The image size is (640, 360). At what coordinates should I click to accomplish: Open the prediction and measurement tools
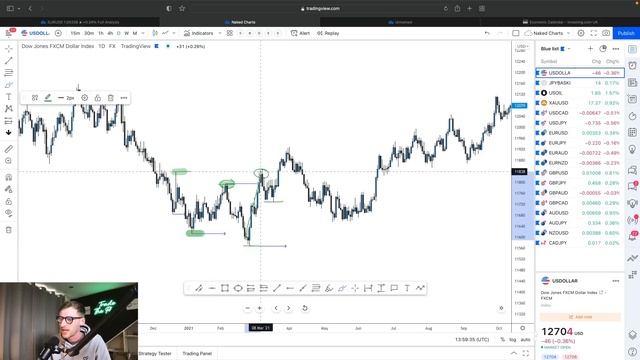tap(9, 121)
